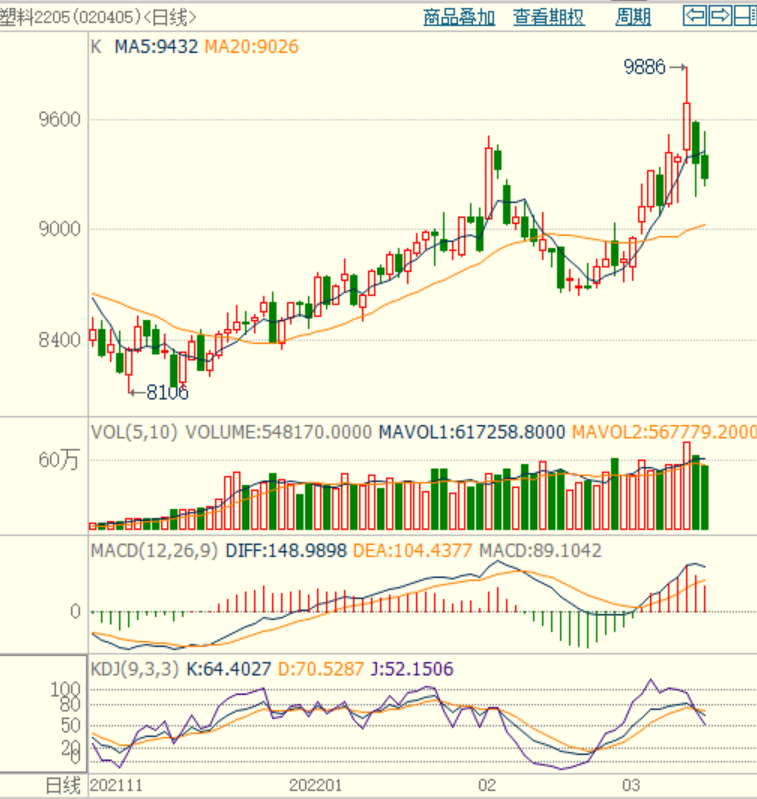Image resolution: width=757 pixels, height=799 pixels.
Task: Open the 周期 period menu
Action: pos(633,17)
